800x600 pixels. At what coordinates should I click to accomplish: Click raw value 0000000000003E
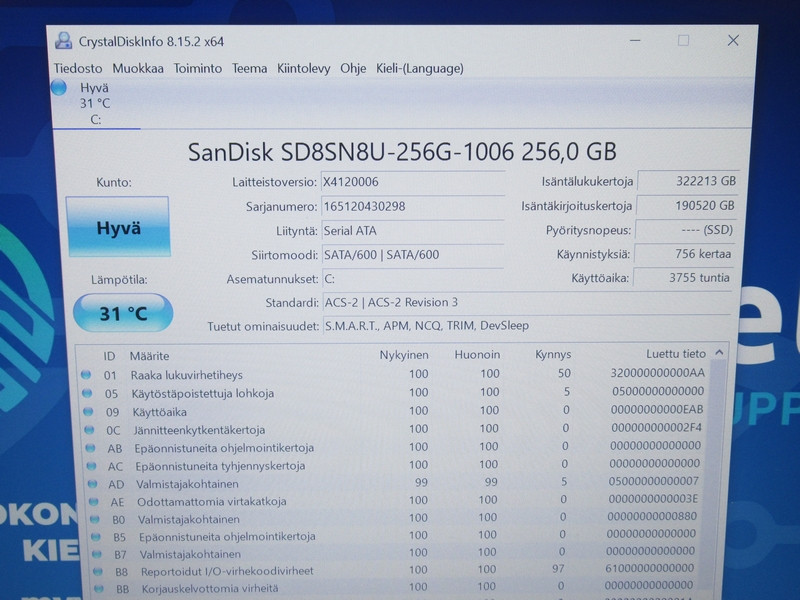coord(653,498)
